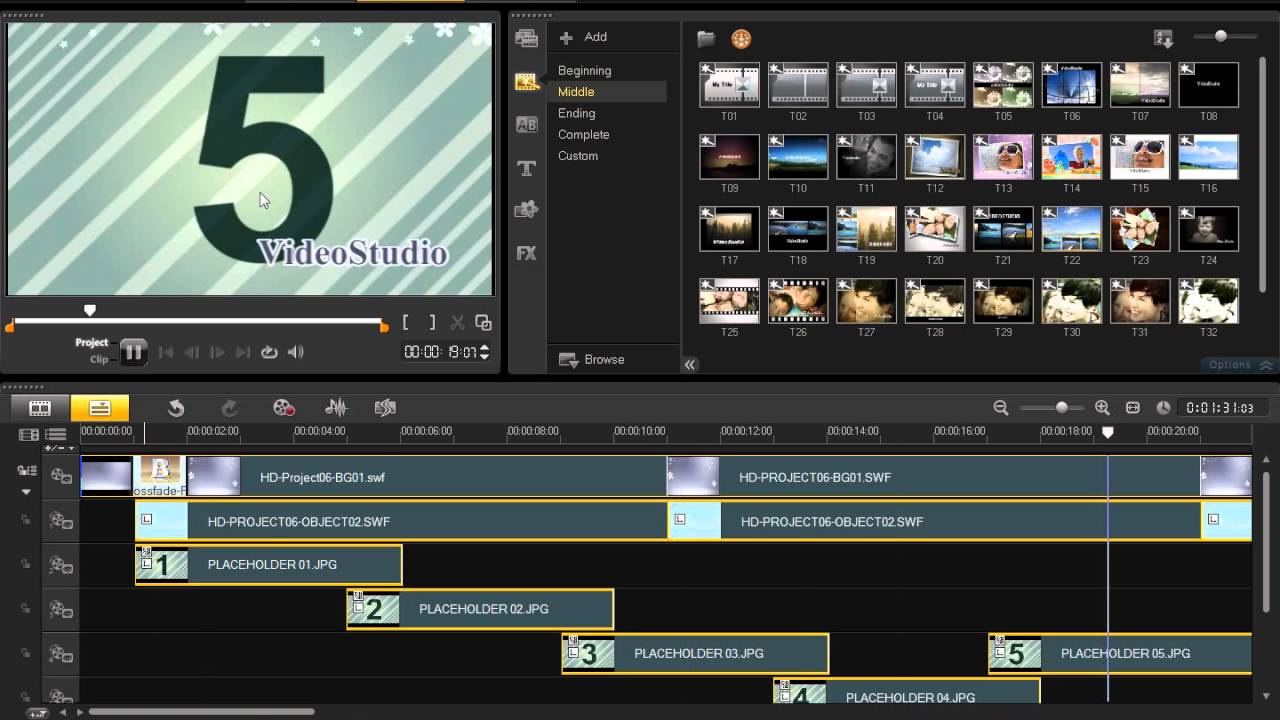Select the Beginning category
The width and height of the screenshot is (1280, 720).
pyautogui.click(x=584, y=70)
